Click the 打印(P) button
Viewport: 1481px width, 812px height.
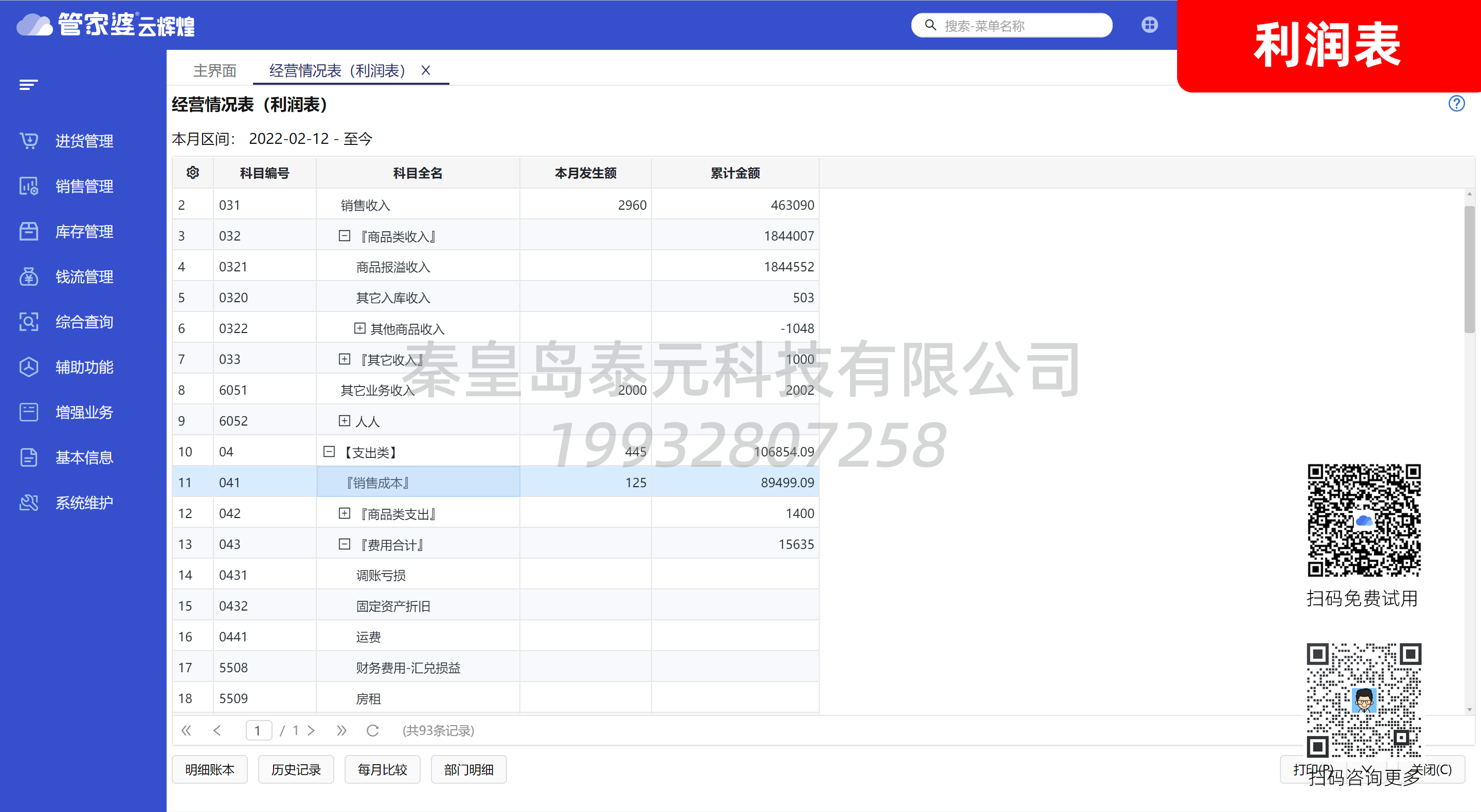(x=1313, y=769)
